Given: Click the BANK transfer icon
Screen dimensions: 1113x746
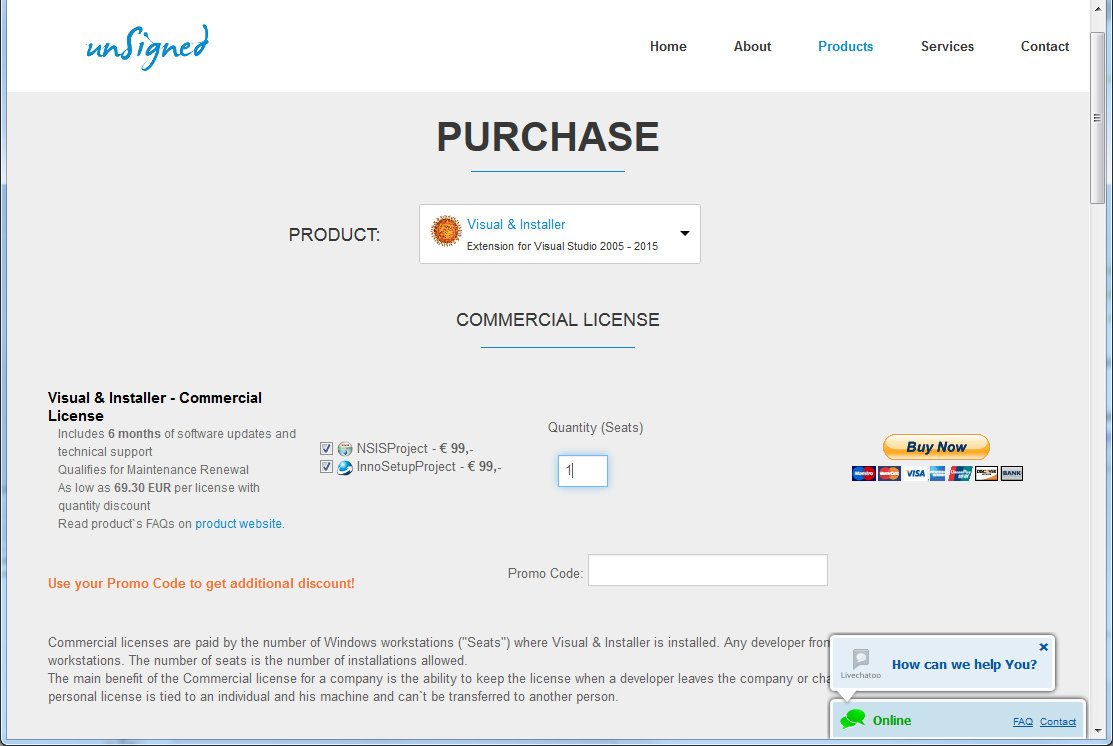Looking at the screenshot, I should pyautogui.click(x=1011, y=473).
